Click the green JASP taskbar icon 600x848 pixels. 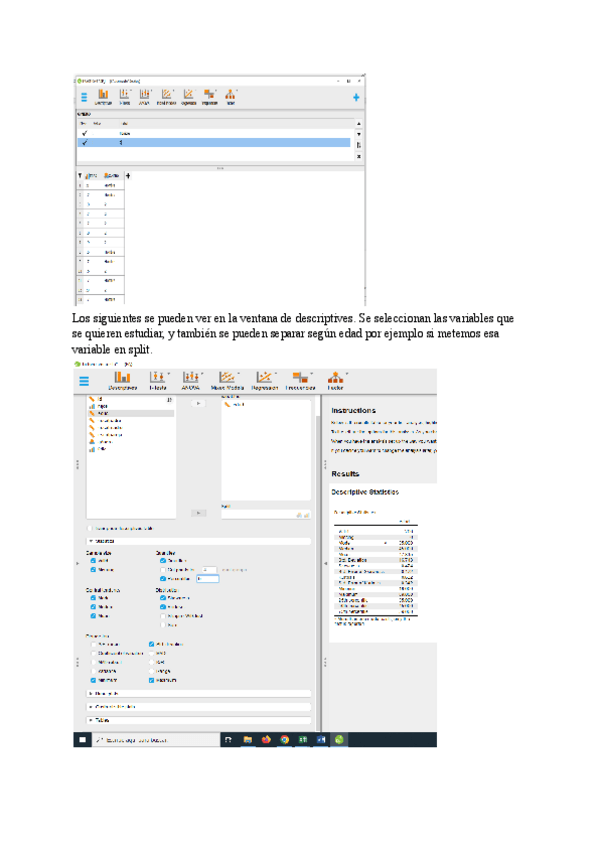pyautogui.click(x=339, y=740)
